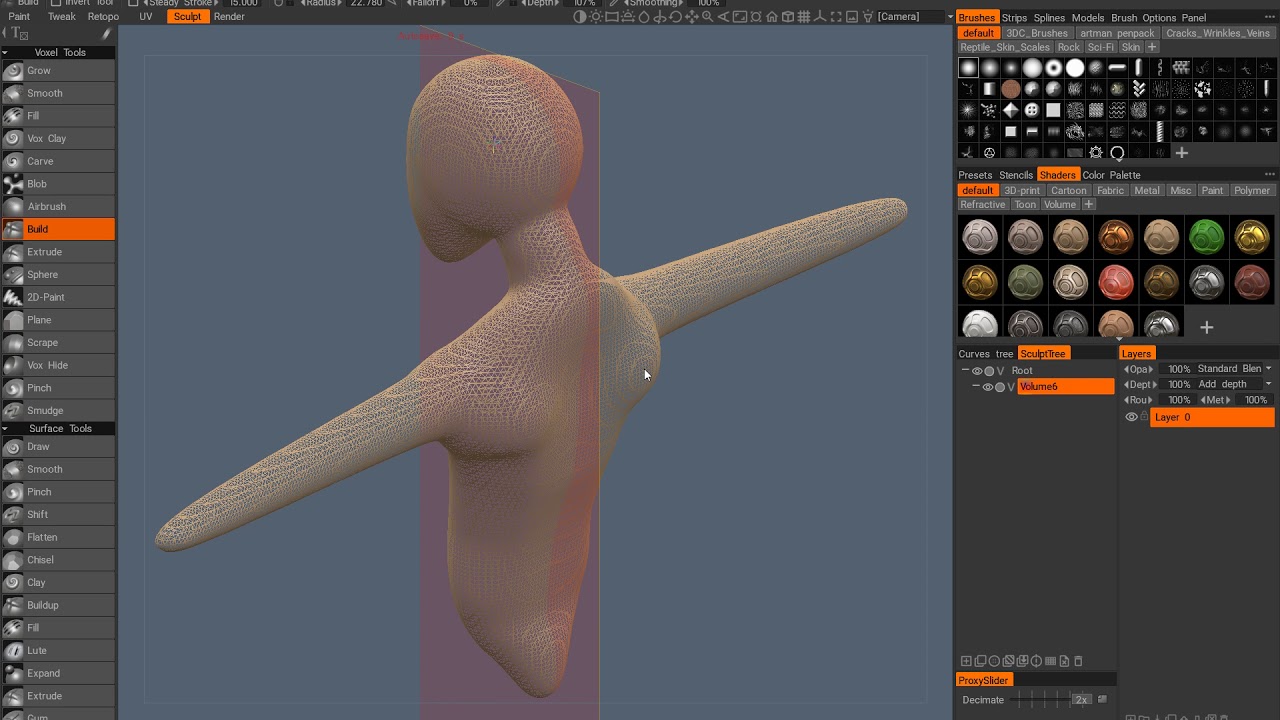This screenshot has height=720, width=1280.
Task: Select the Airbrush voxel tool
Action: pyautogui.click(x=58, y=206)
